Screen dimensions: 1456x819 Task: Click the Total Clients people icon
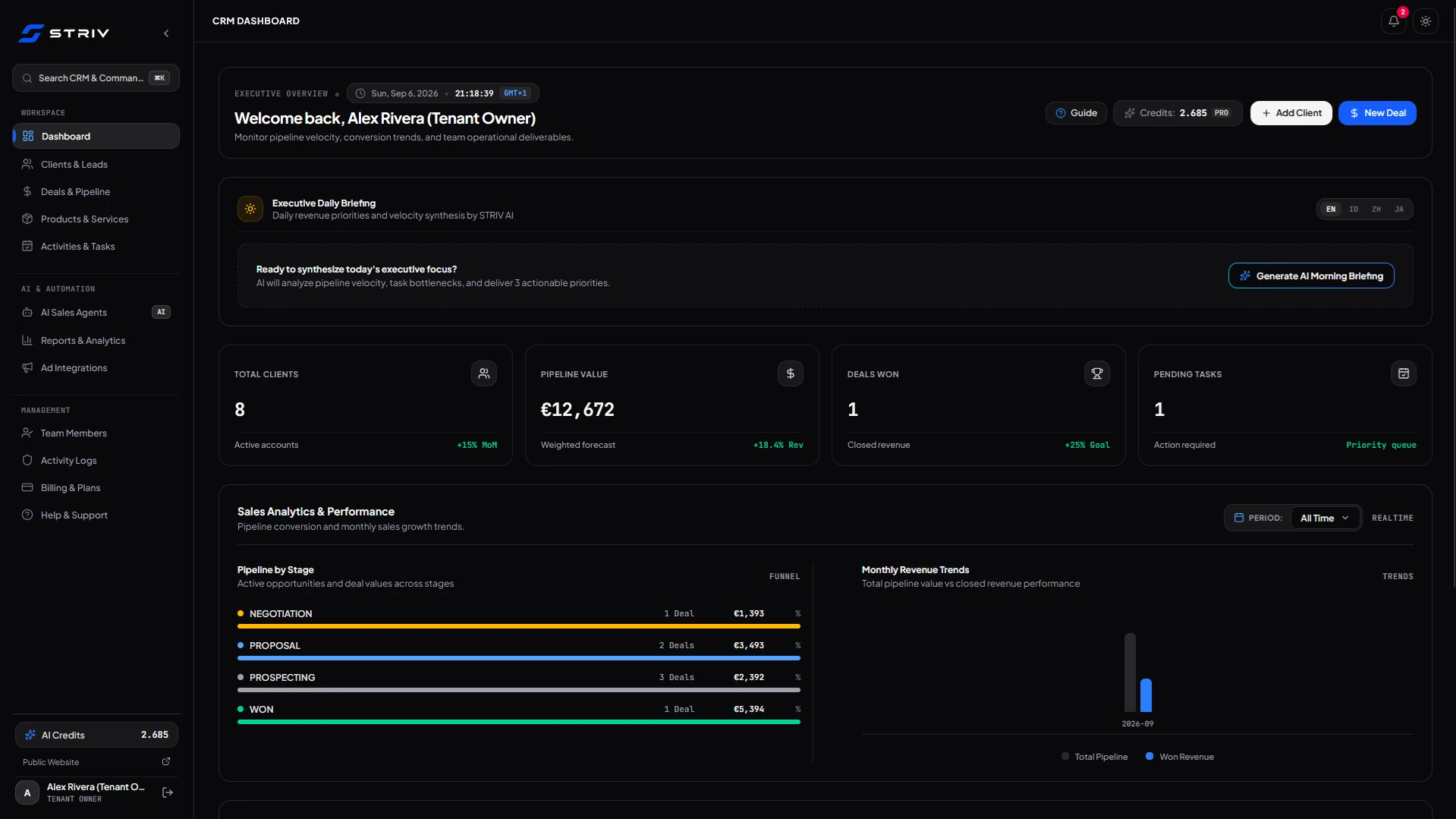pyautogui.click(x=484, y=373)
